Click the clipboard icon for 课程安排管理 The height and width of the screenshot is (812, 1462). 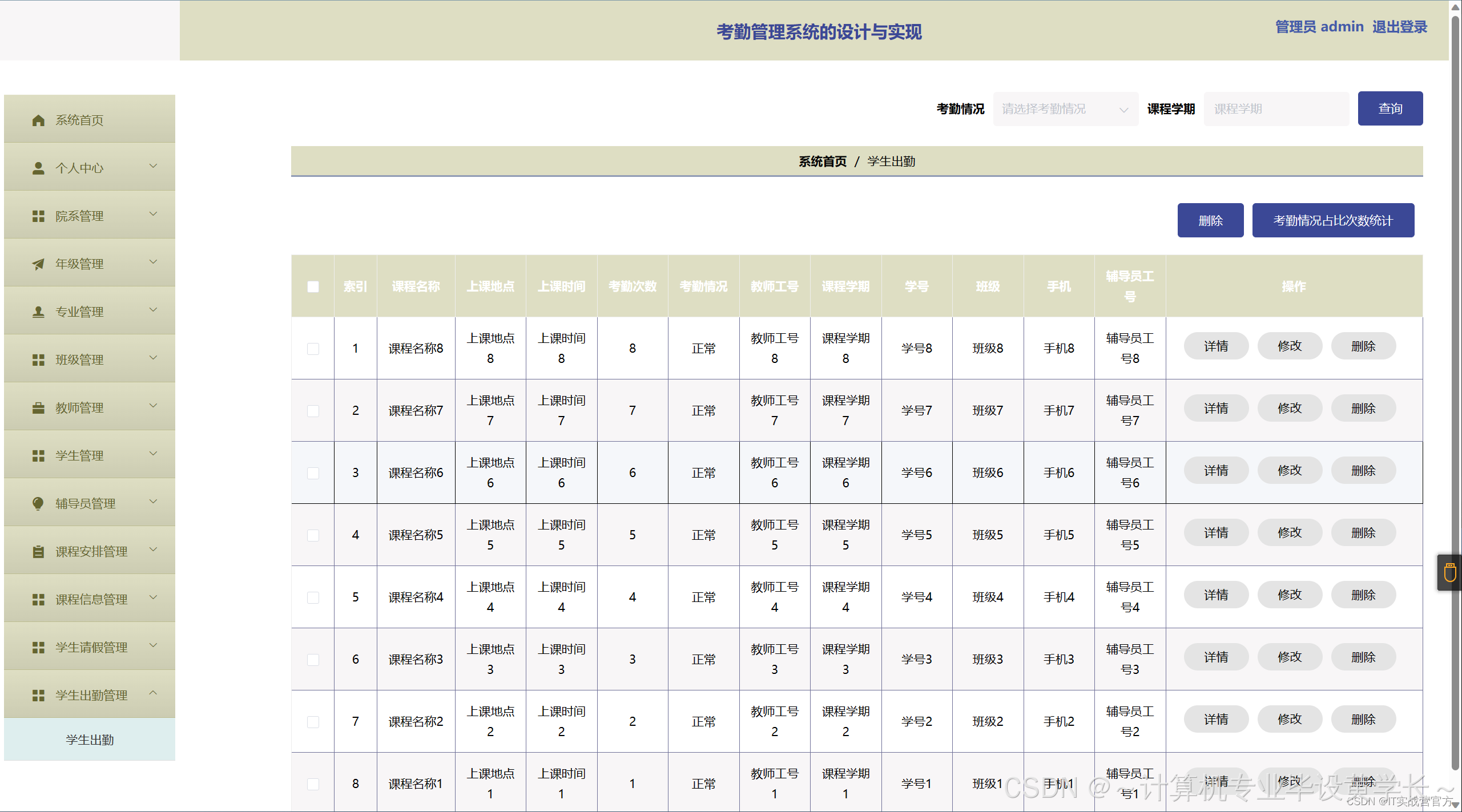pos(38,552)
